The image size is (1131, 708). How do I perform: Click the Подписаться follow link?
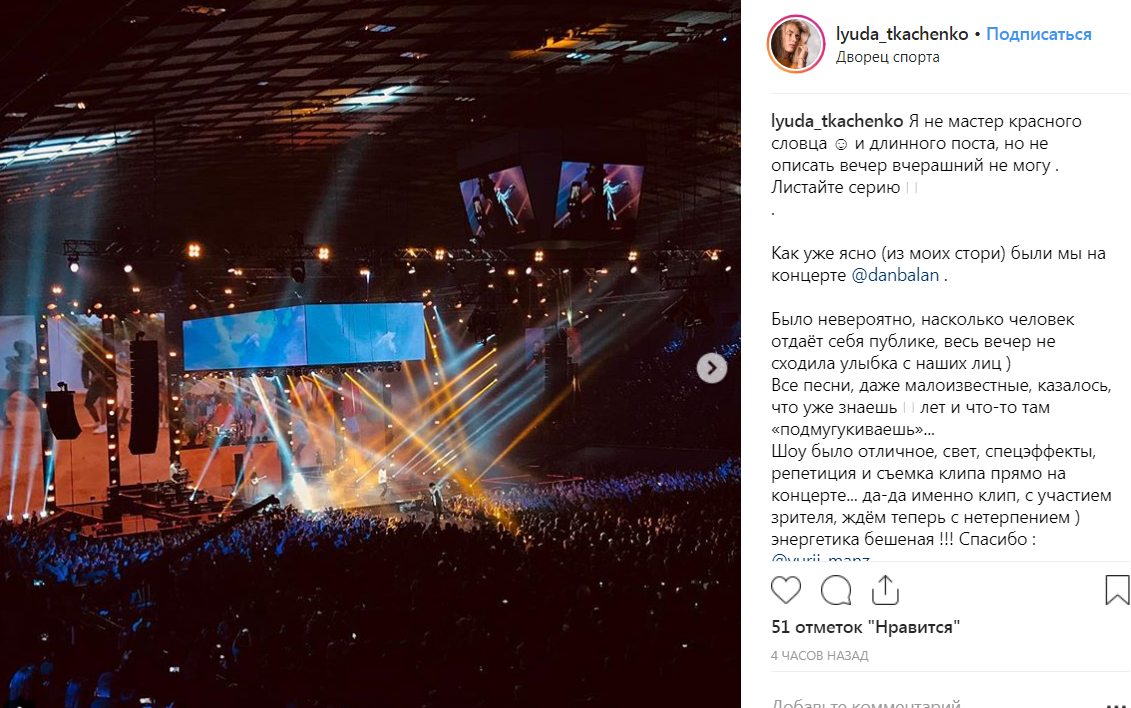coord(1038,34)
